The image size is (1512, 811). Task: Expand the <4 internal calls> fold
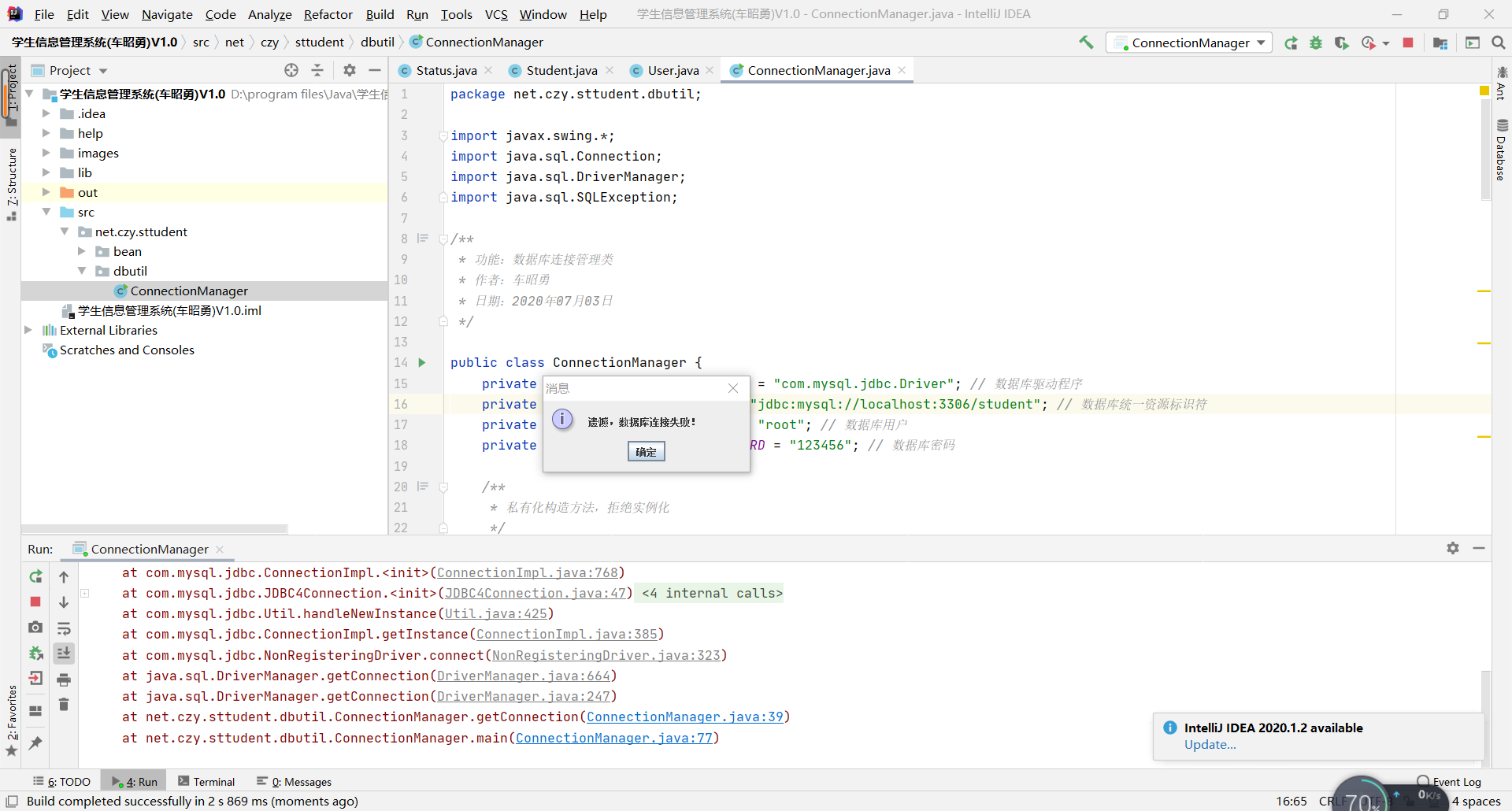(x=712, y=593)
